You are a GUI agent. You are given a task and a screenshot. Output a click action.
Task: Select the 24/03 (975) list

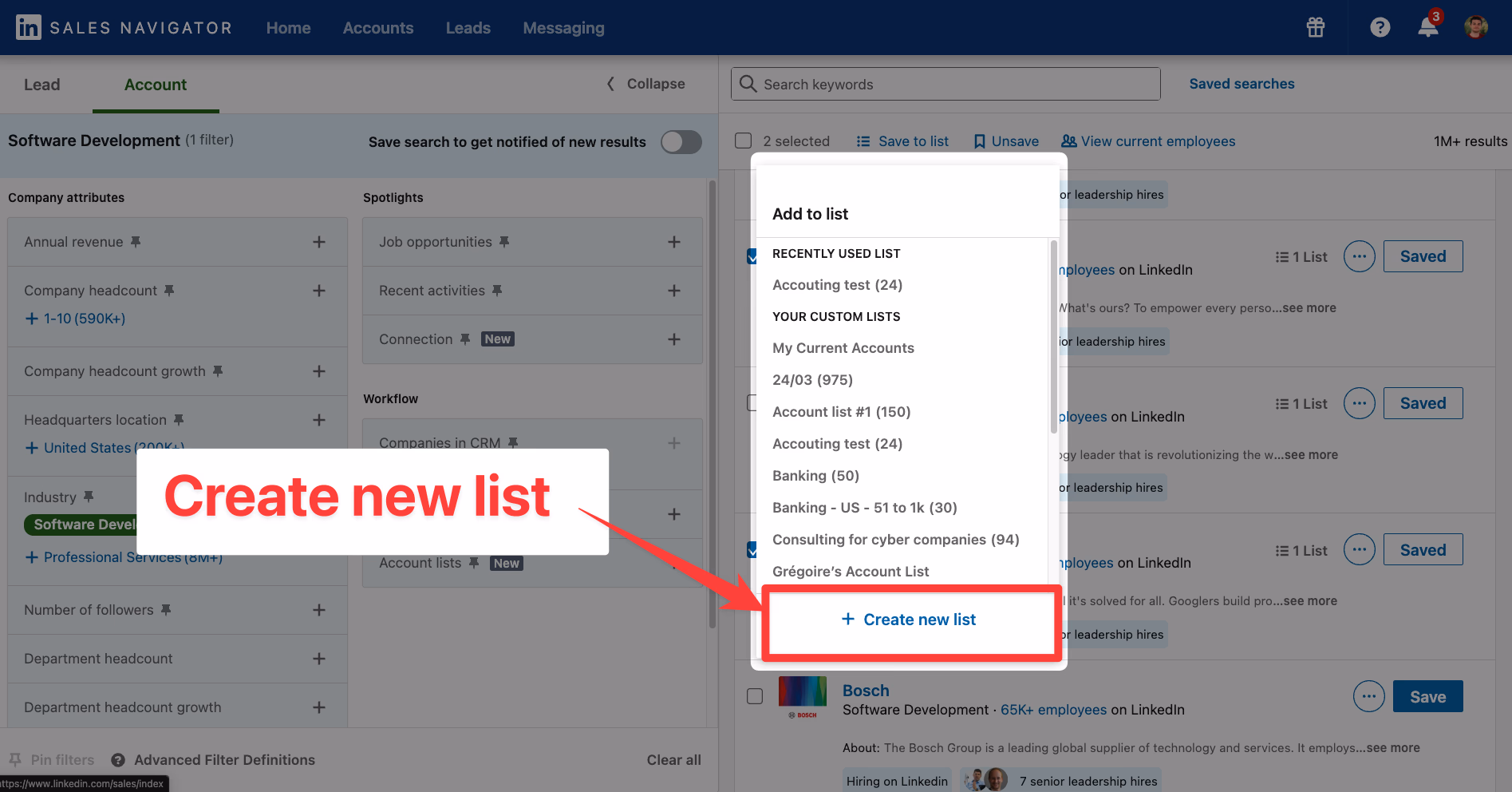(812, 380)
